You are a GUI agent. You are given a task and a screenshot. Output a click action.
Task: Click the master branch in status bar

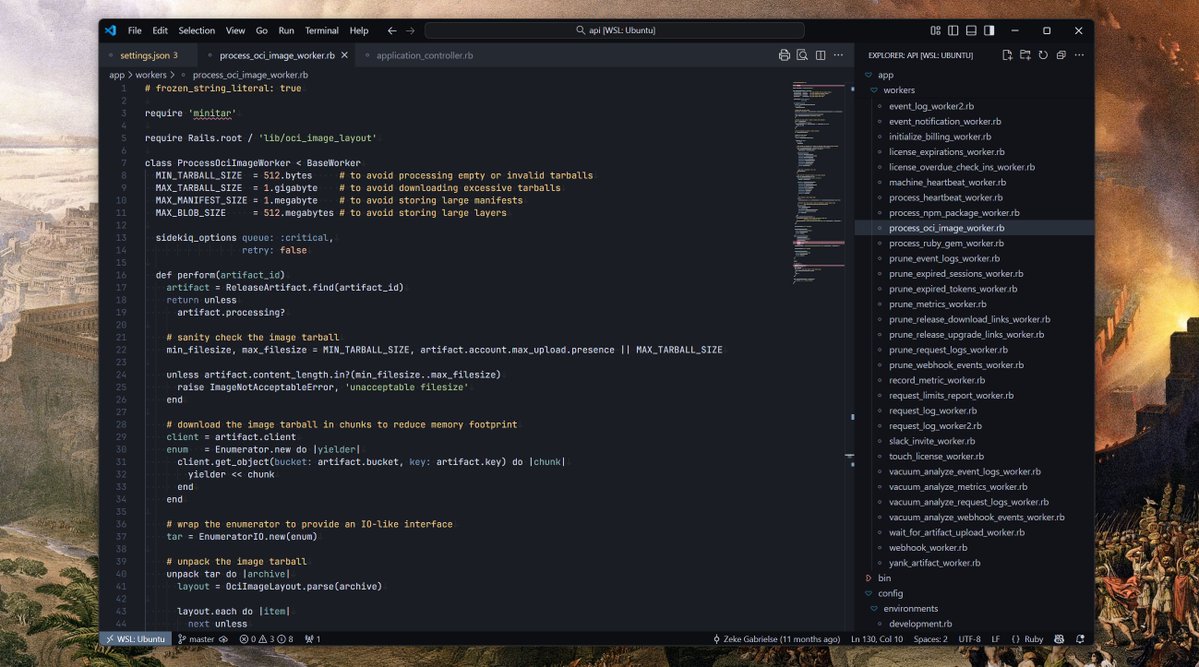pyautogui.click(x=197, y=639)
